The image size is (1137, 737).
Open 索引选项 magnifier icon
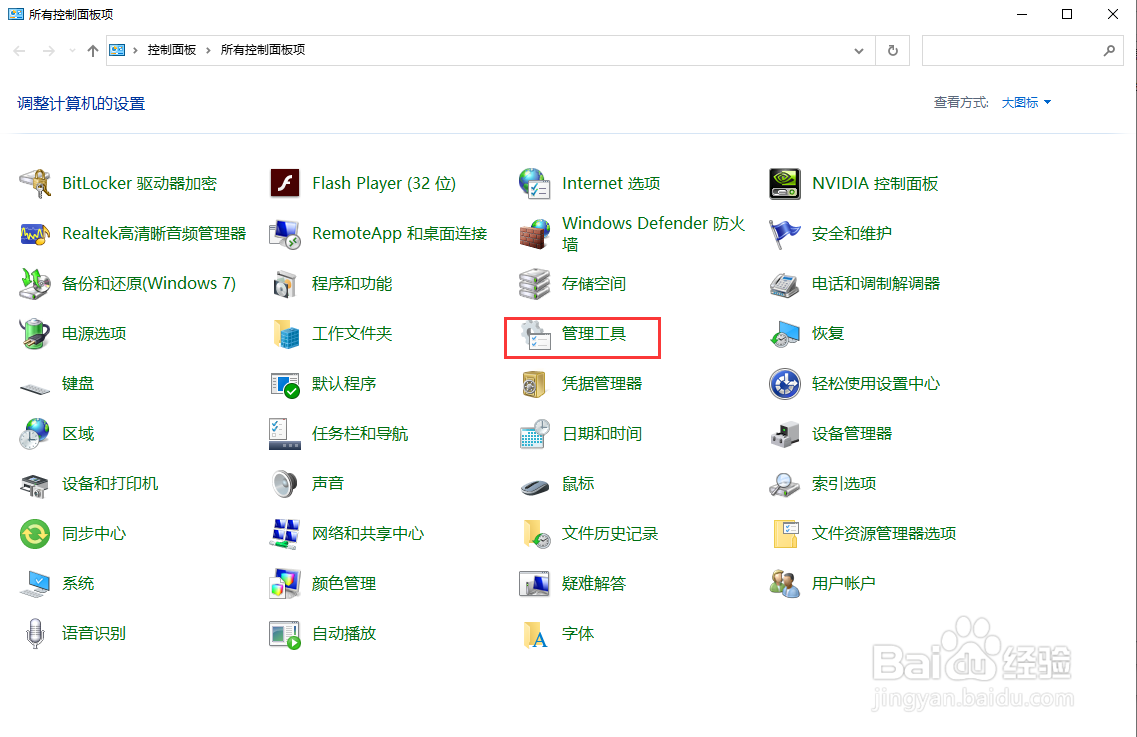(x=785, y=484)
